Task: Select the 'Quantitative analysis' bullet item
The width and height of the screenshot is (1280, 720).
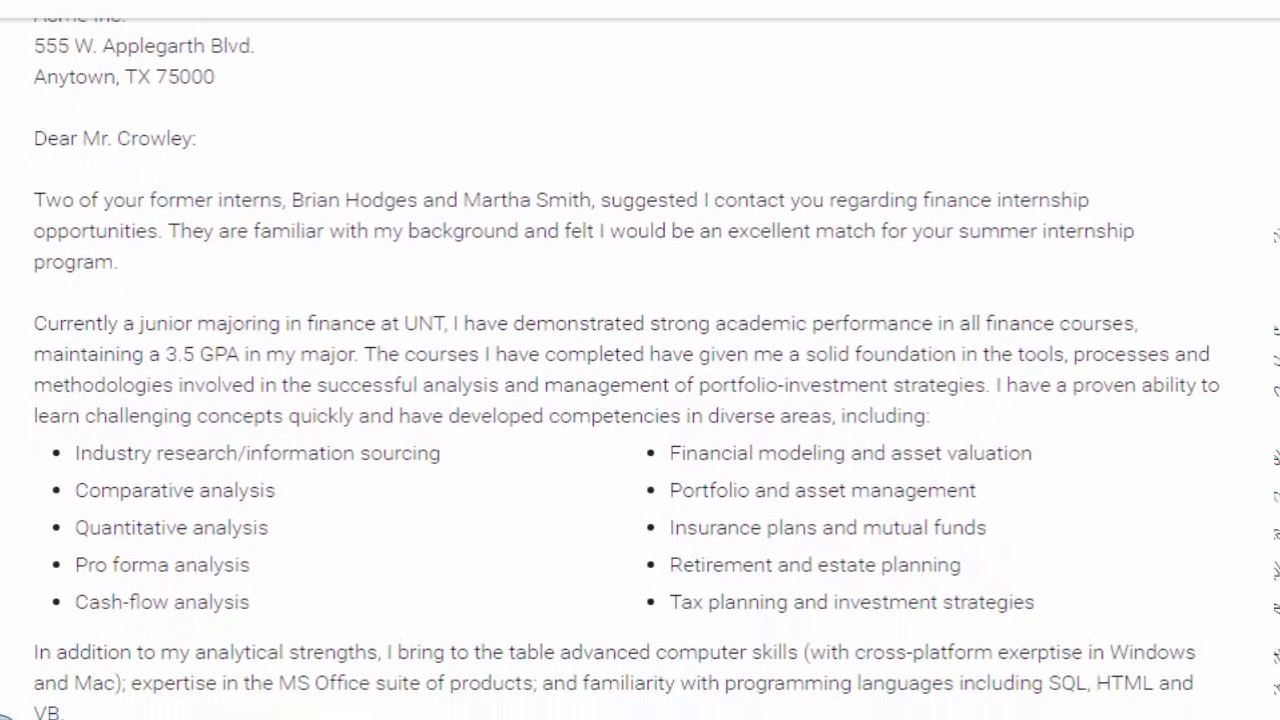Action: tap(171, 527)
